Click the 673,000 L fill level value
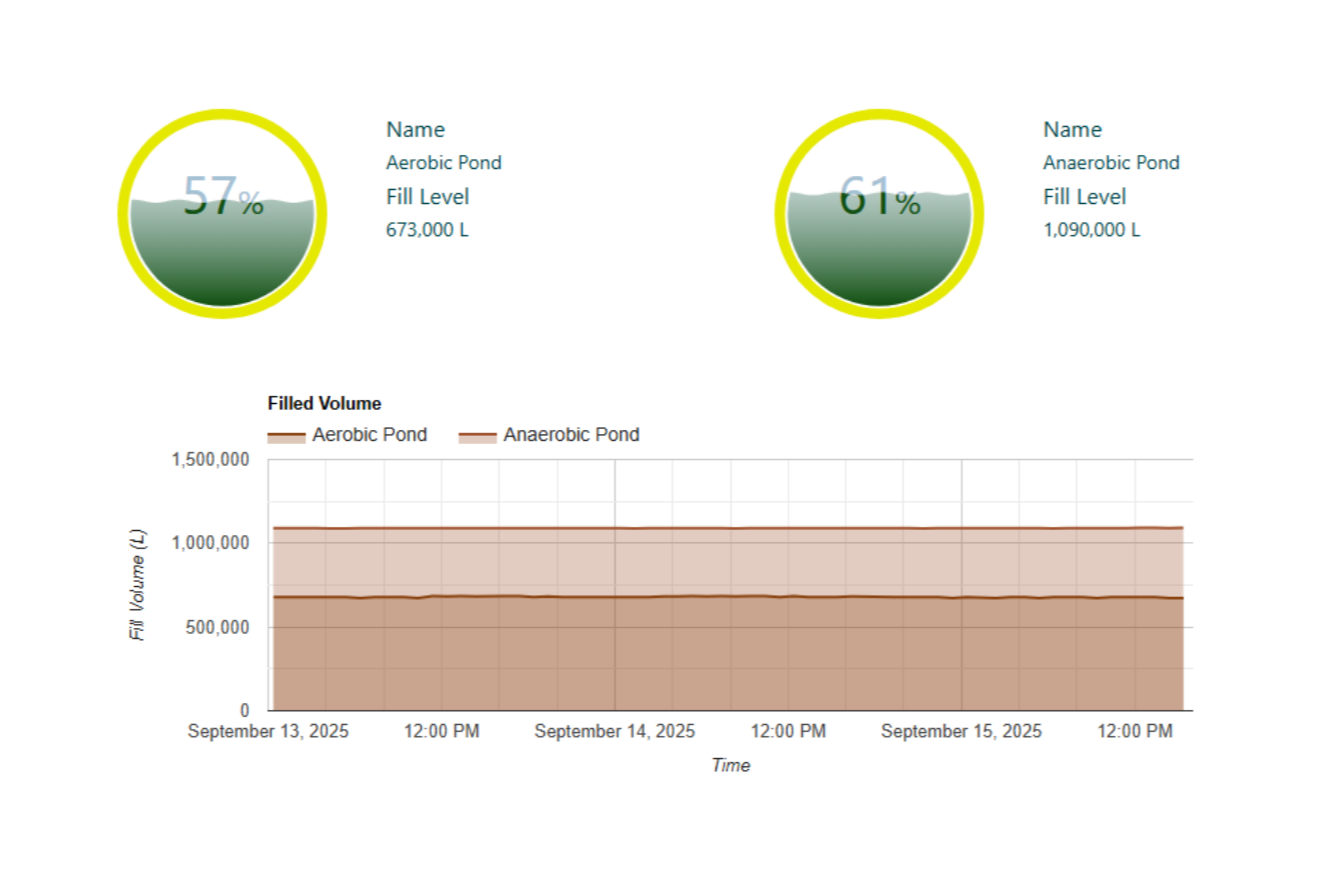The height and width of the screenshot is (884, 1326). (427, 230)
